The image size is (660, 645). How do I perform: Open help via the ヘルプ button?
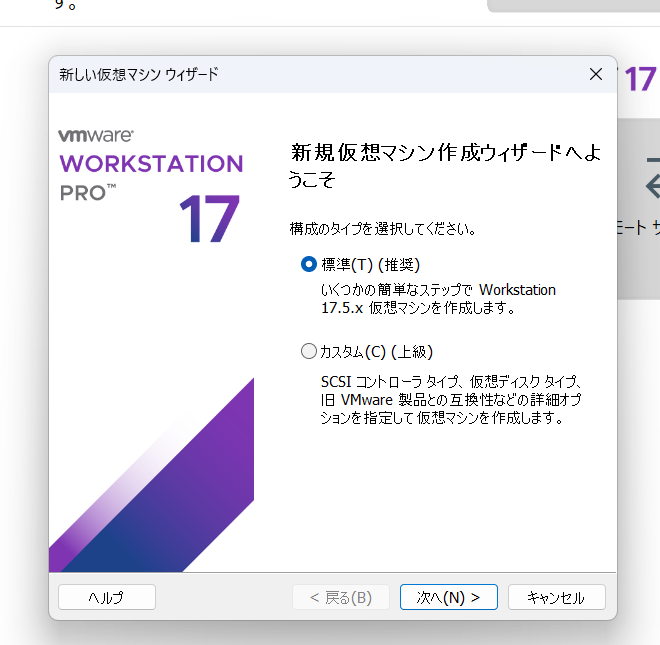point(106,597)
